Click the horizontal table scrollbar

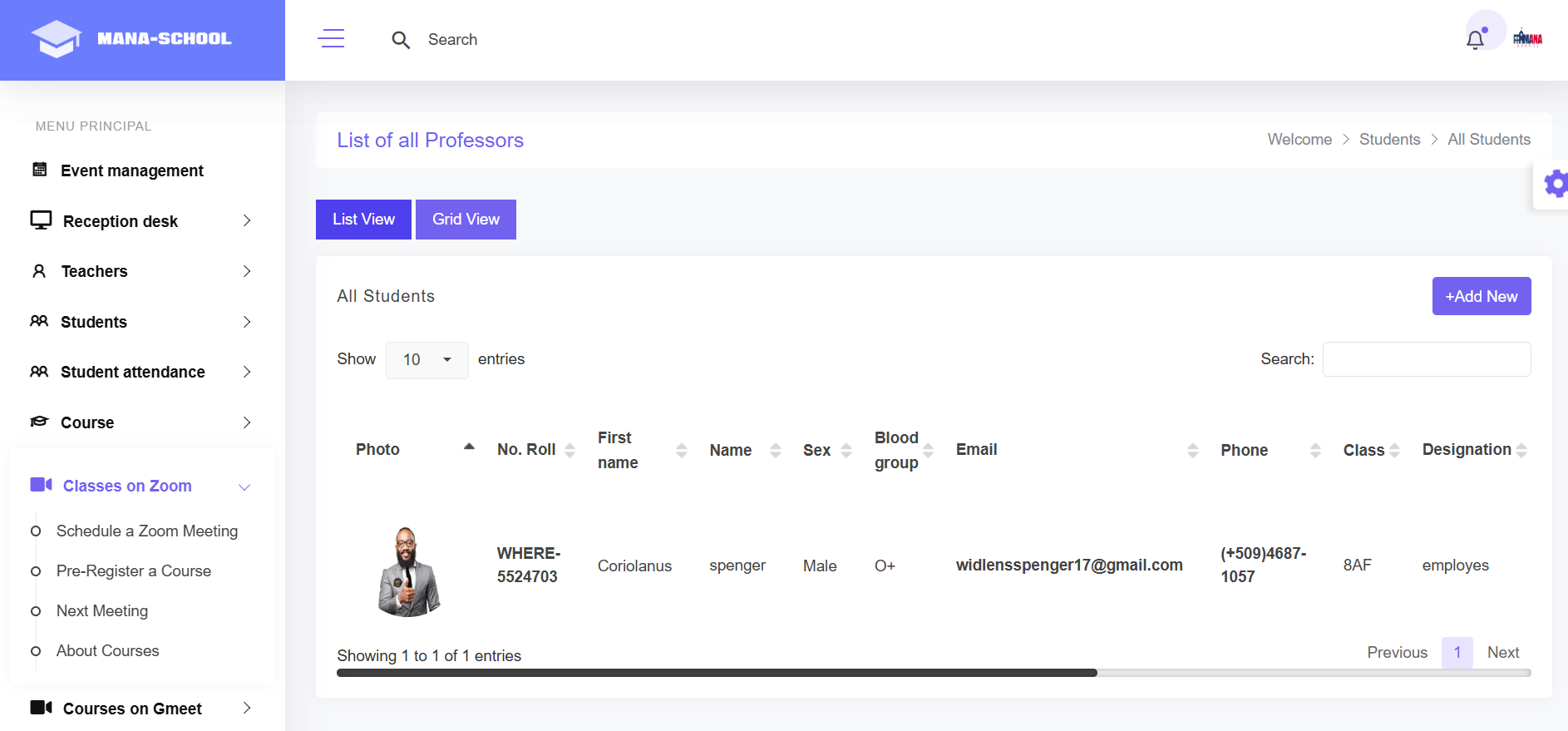(x=717, y=673)
